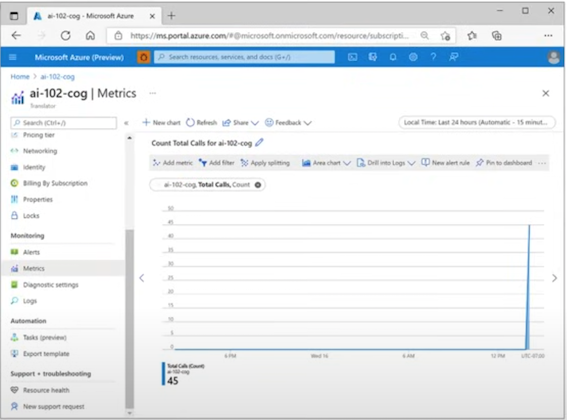Open the Drill into Logs dropdown

tap(385, 163)
